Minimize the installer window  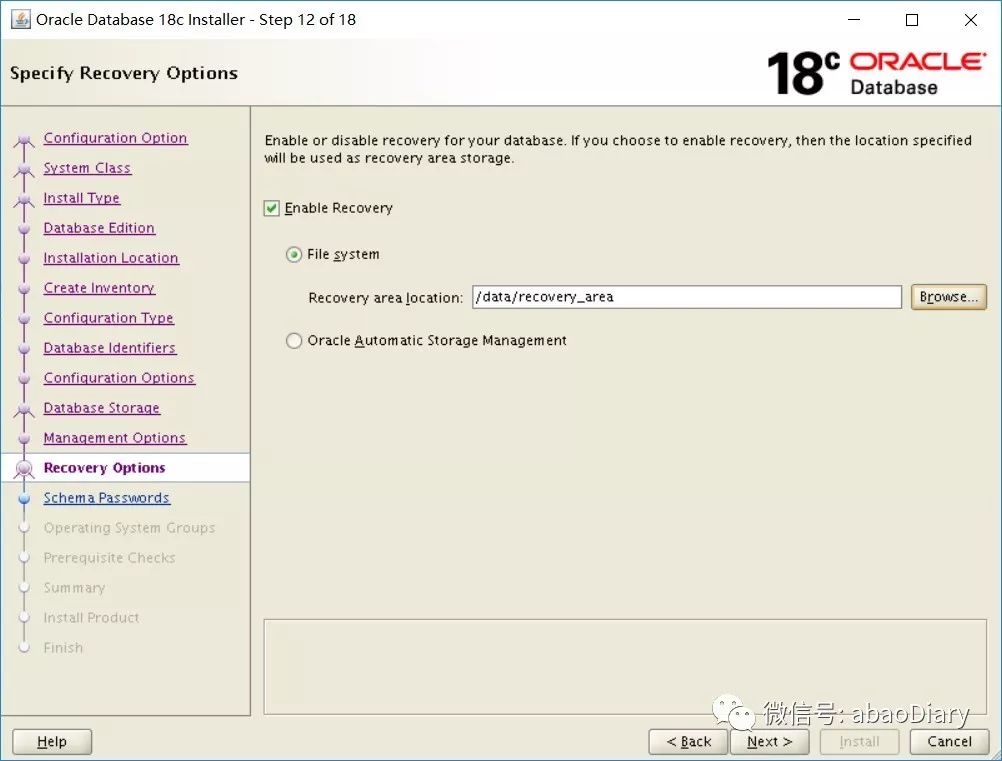coord(854,20)
